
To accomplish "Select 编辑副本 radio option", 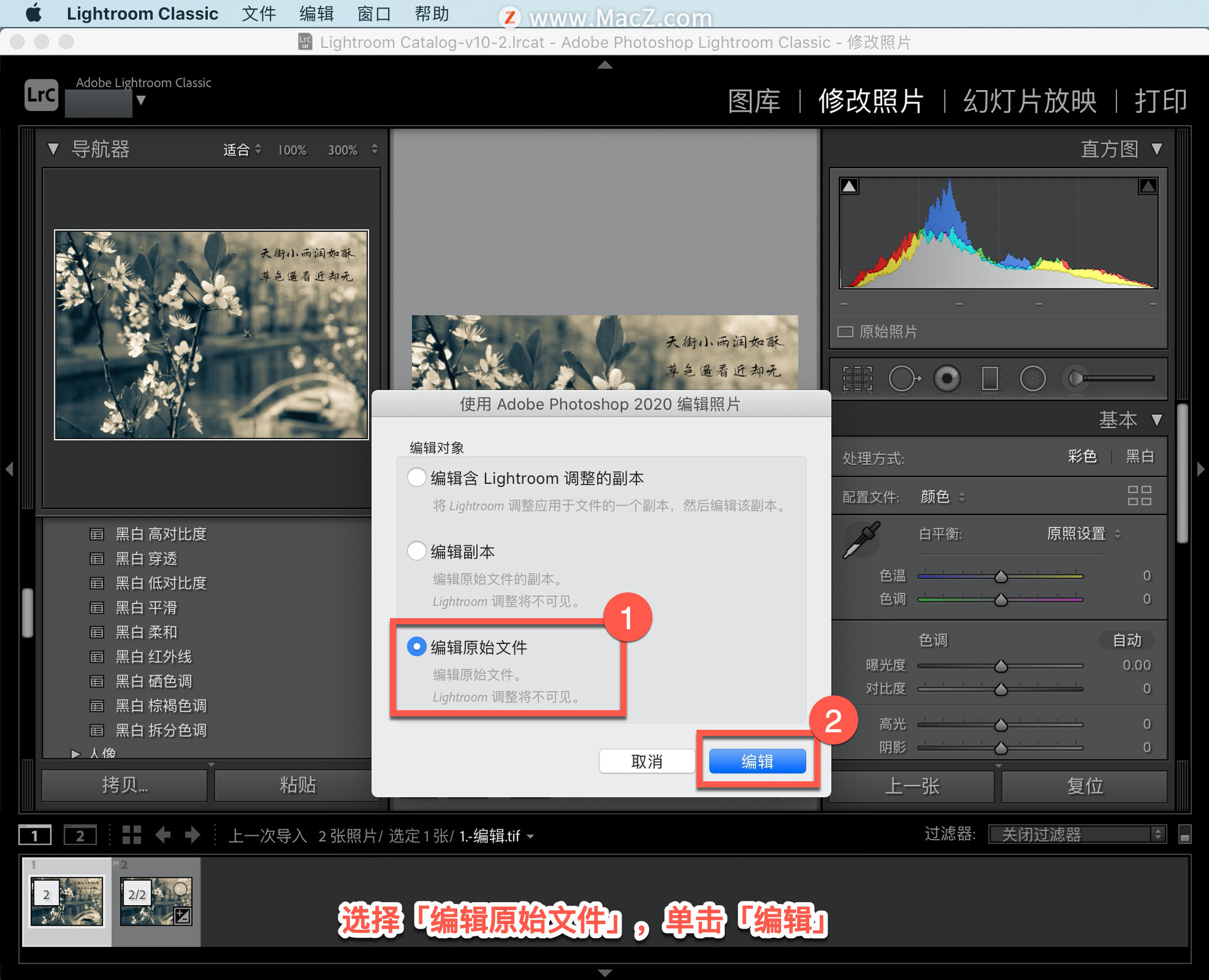I will pyautogui.click(x=416, y=551).
